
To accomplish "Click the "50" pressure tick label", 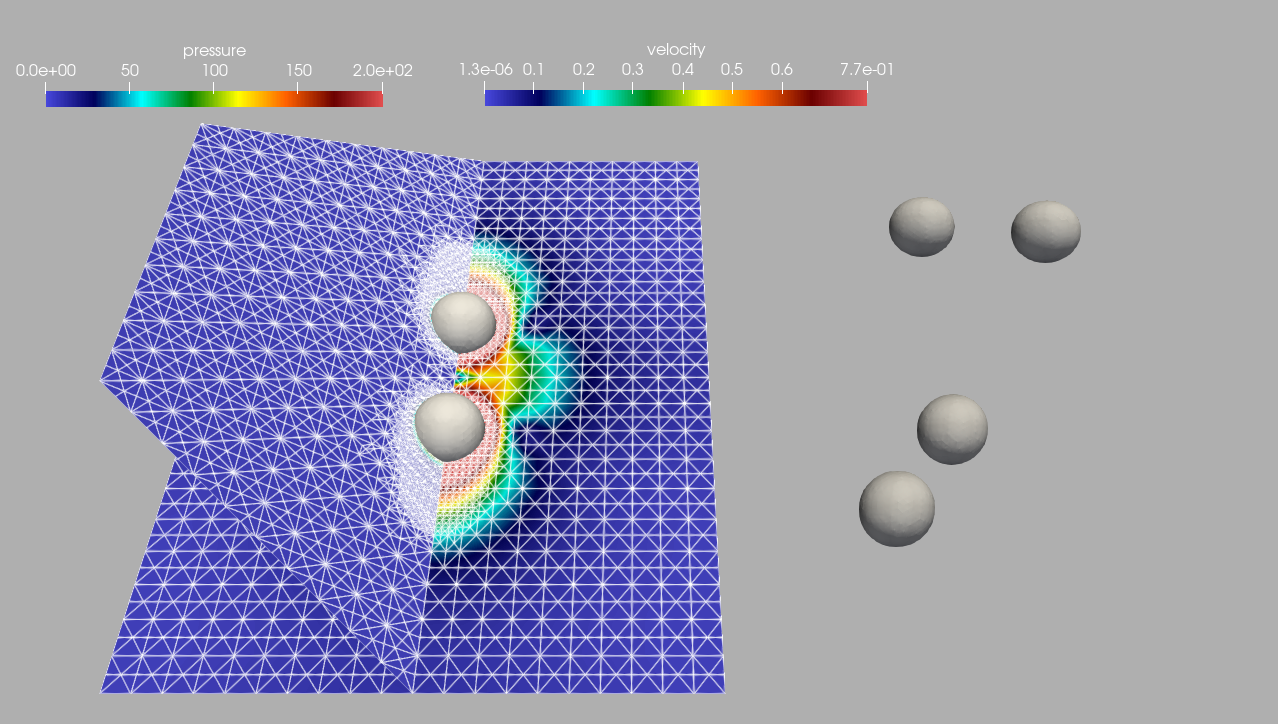I will point(130,71).
